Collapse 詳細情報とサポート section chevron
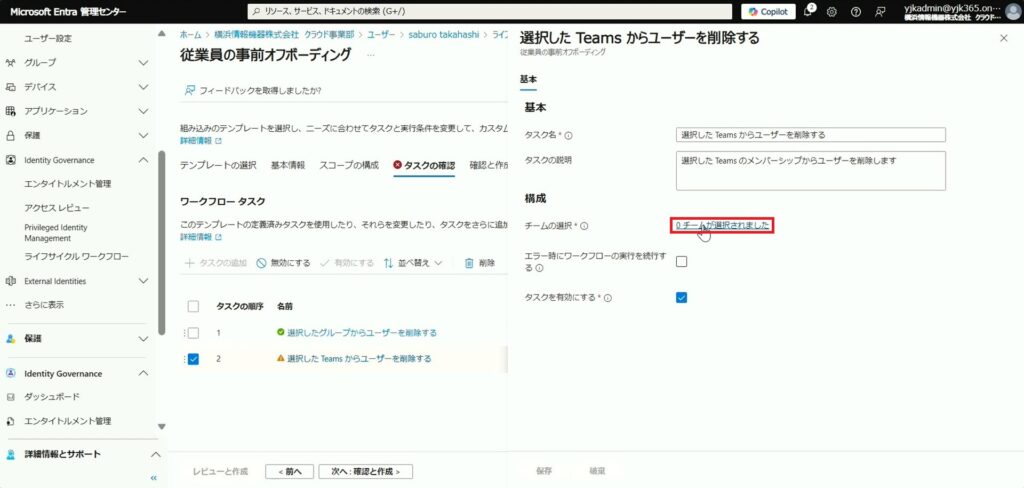1024x488 pixels. (x=155, y=455)
